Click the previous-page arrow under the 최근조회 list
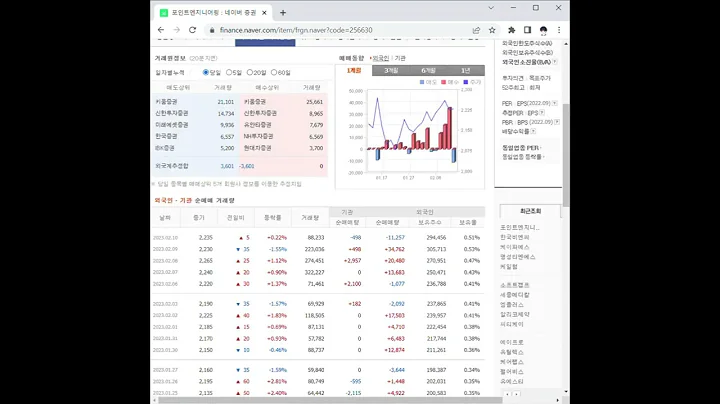 (x=507, y=394)
